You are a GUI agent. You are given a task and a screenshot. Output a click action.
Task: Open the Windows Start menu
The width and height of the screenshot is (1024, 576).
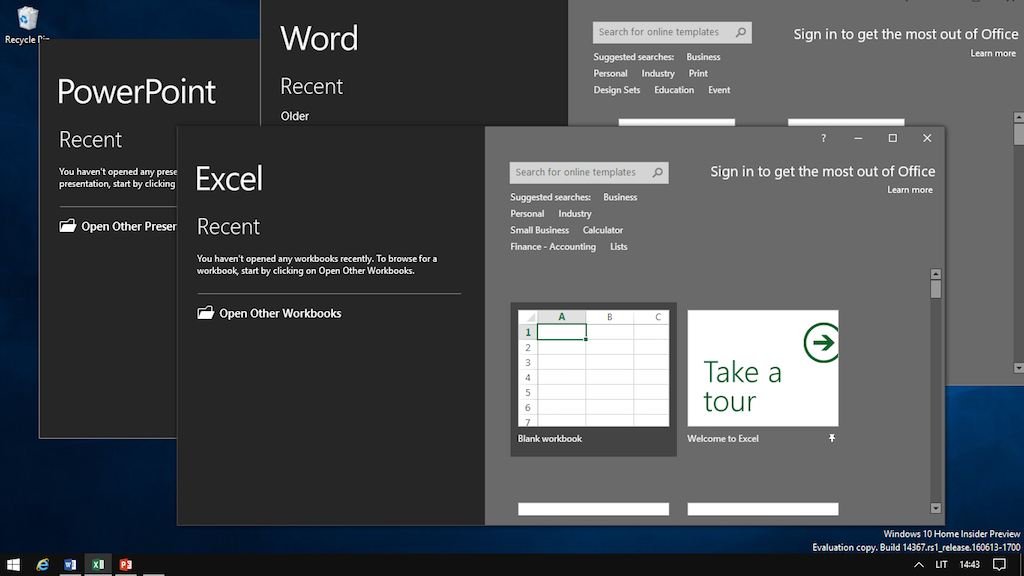pos(14,565)
